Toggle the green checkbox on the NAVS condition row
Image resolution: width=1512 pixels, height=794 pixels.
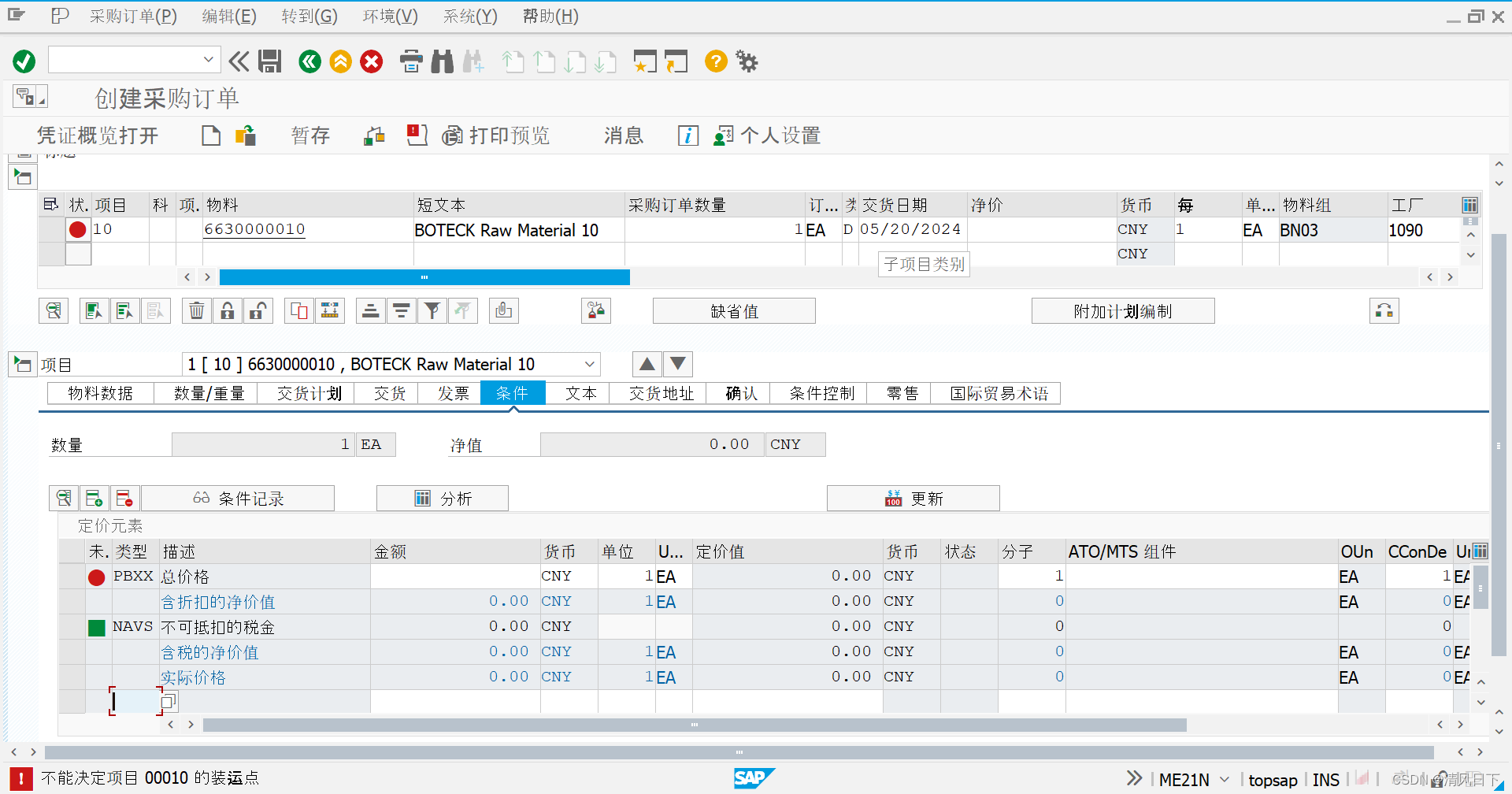coord(96,626)
